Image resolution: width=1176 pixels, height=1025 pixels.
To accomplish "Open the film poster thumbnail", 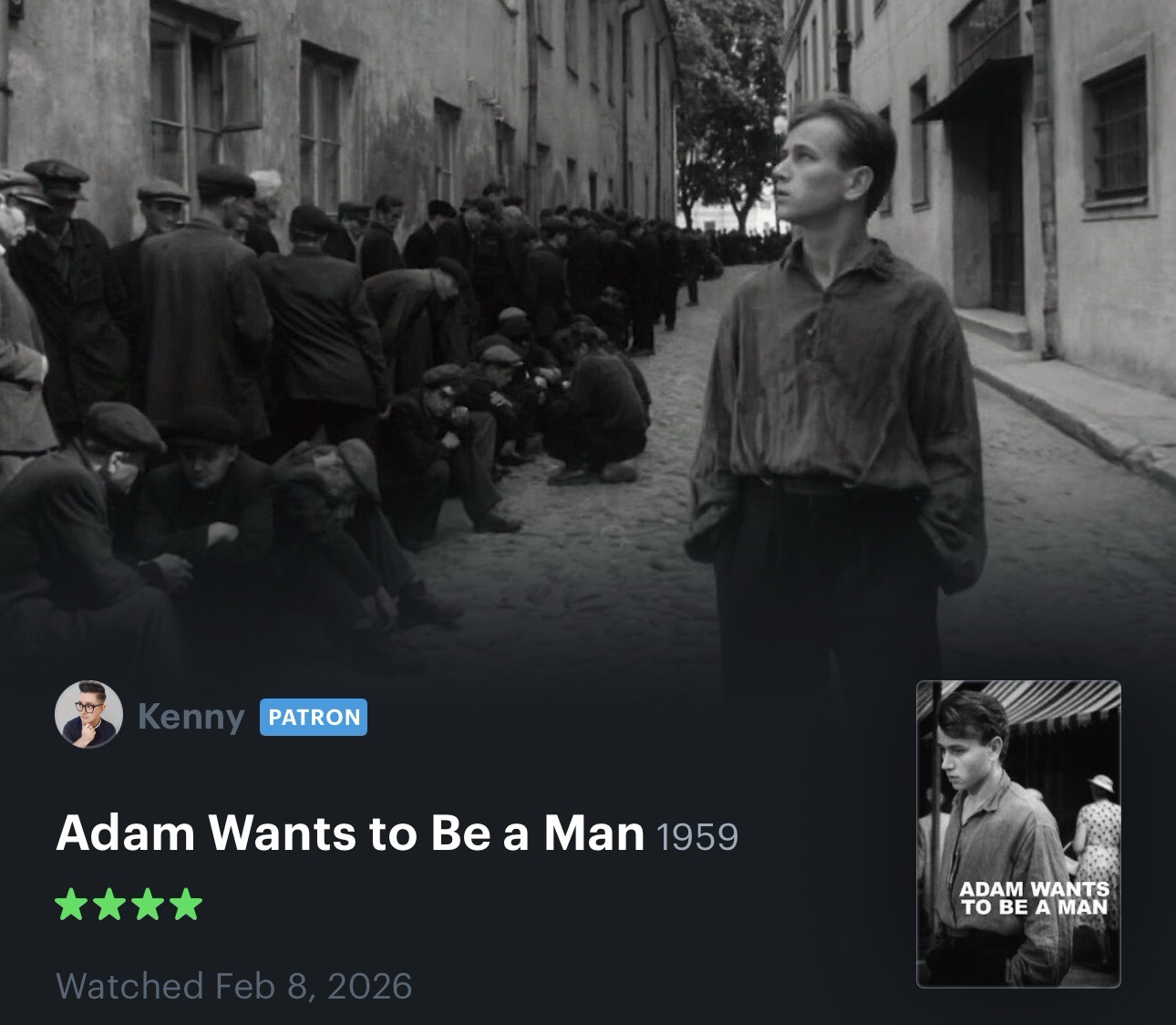I will (1018, 833).
